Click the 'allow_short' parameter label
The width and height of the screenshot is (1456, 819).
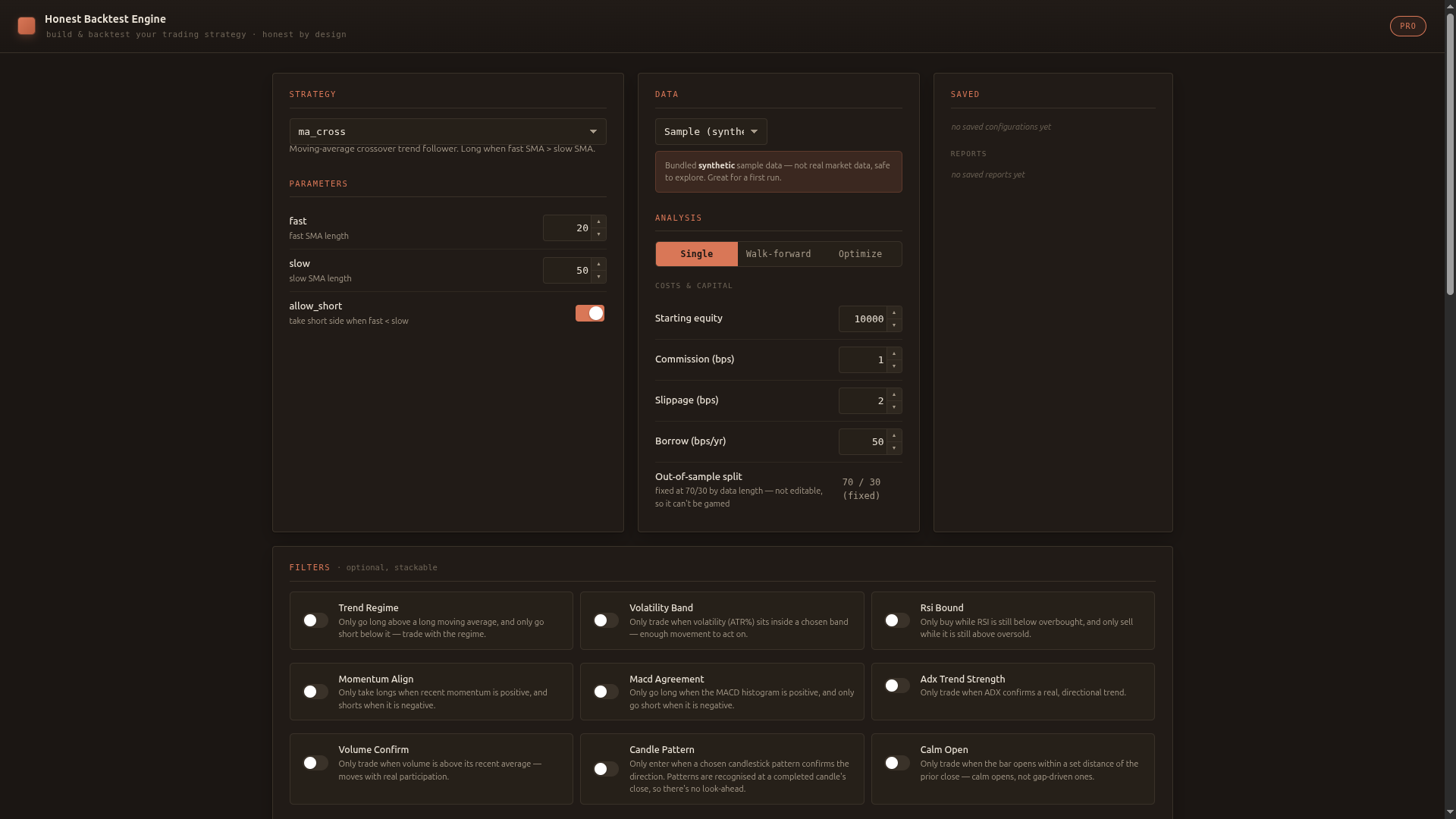[x=315, y=306]
